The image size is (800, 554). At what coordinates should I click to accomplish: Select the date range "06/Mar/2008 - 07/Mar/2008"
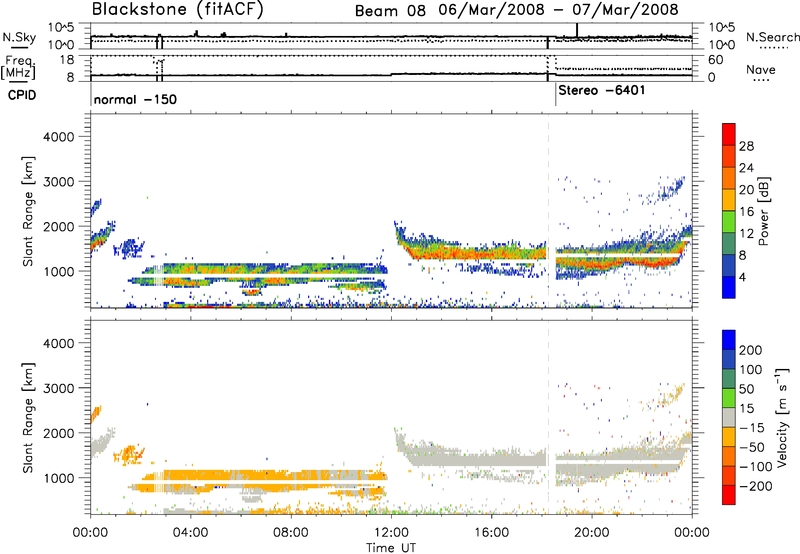click(558, 10)
